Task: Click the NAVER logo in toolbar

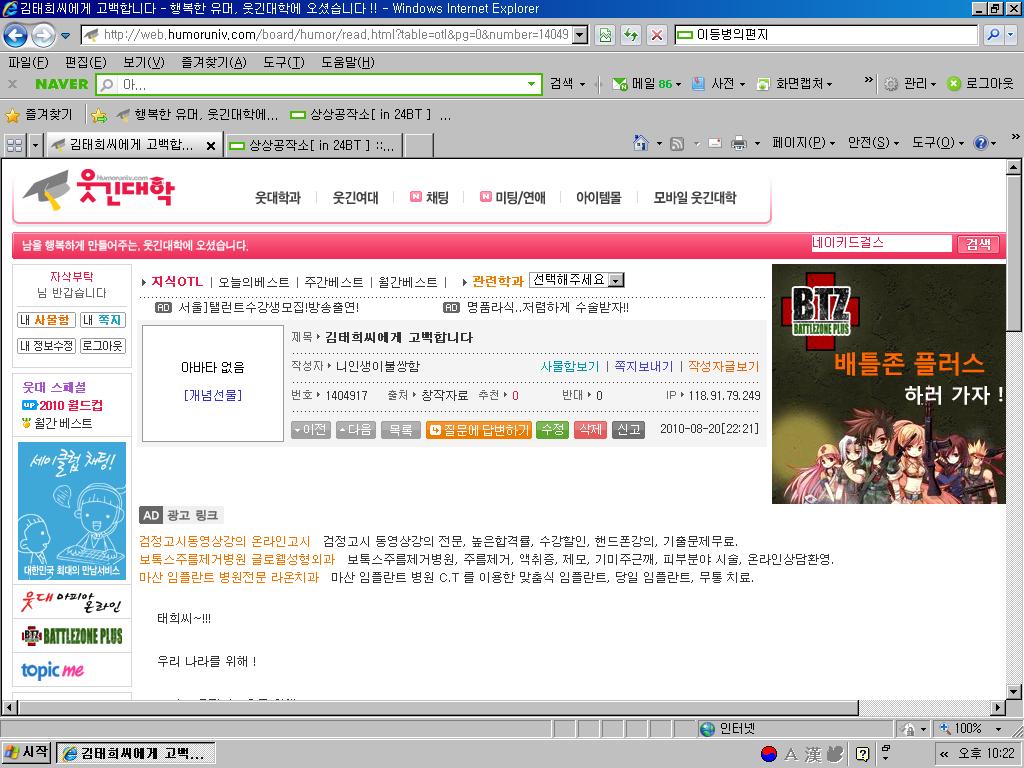Action: click(x=61, y=84)
